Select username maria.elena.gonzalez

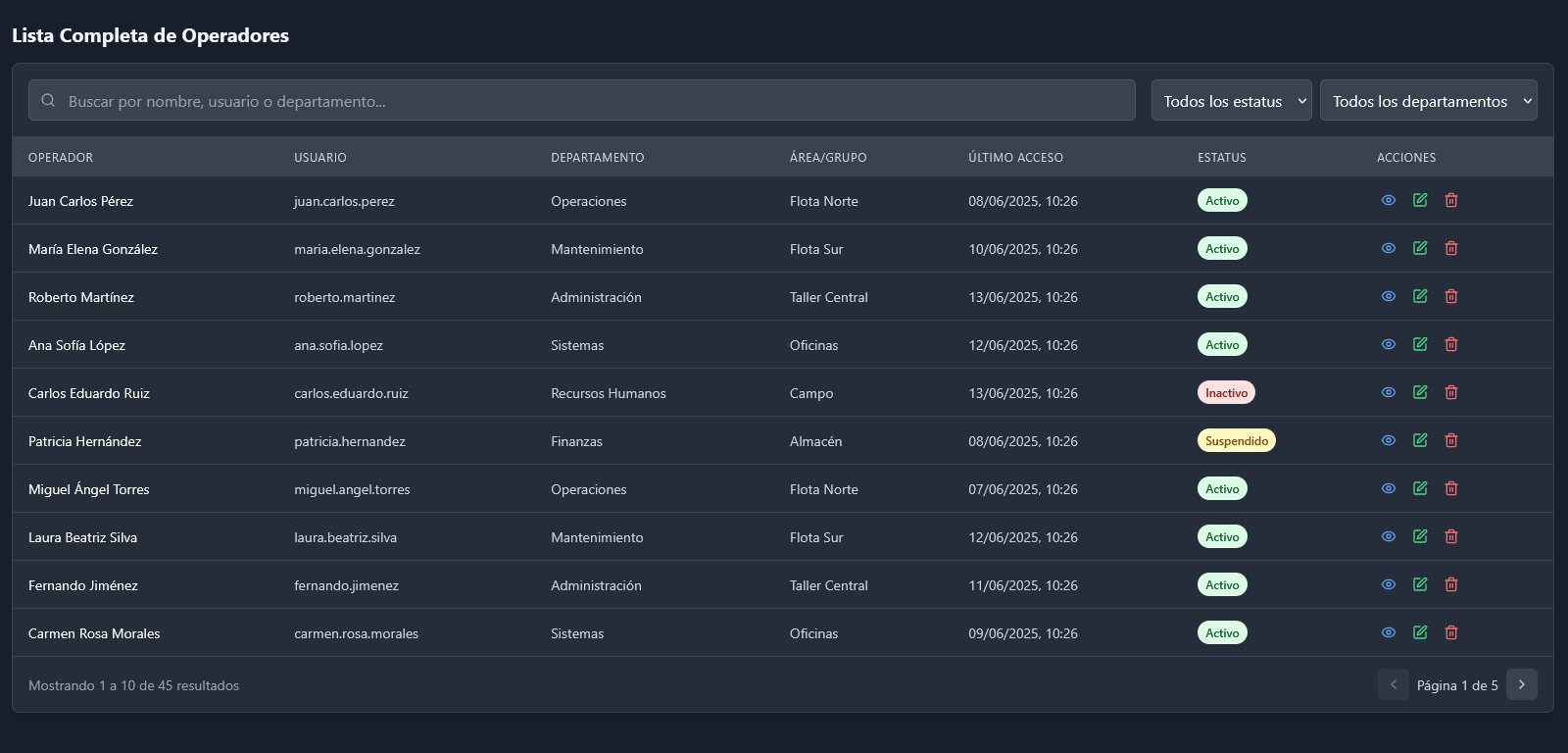coord(357,249)
